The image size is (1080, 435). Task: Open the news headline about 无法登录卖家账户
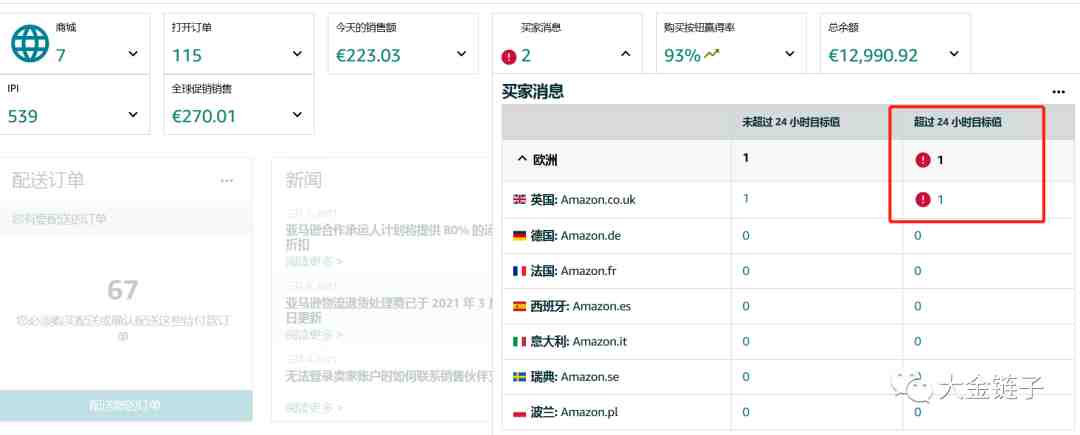pos(390,376)
